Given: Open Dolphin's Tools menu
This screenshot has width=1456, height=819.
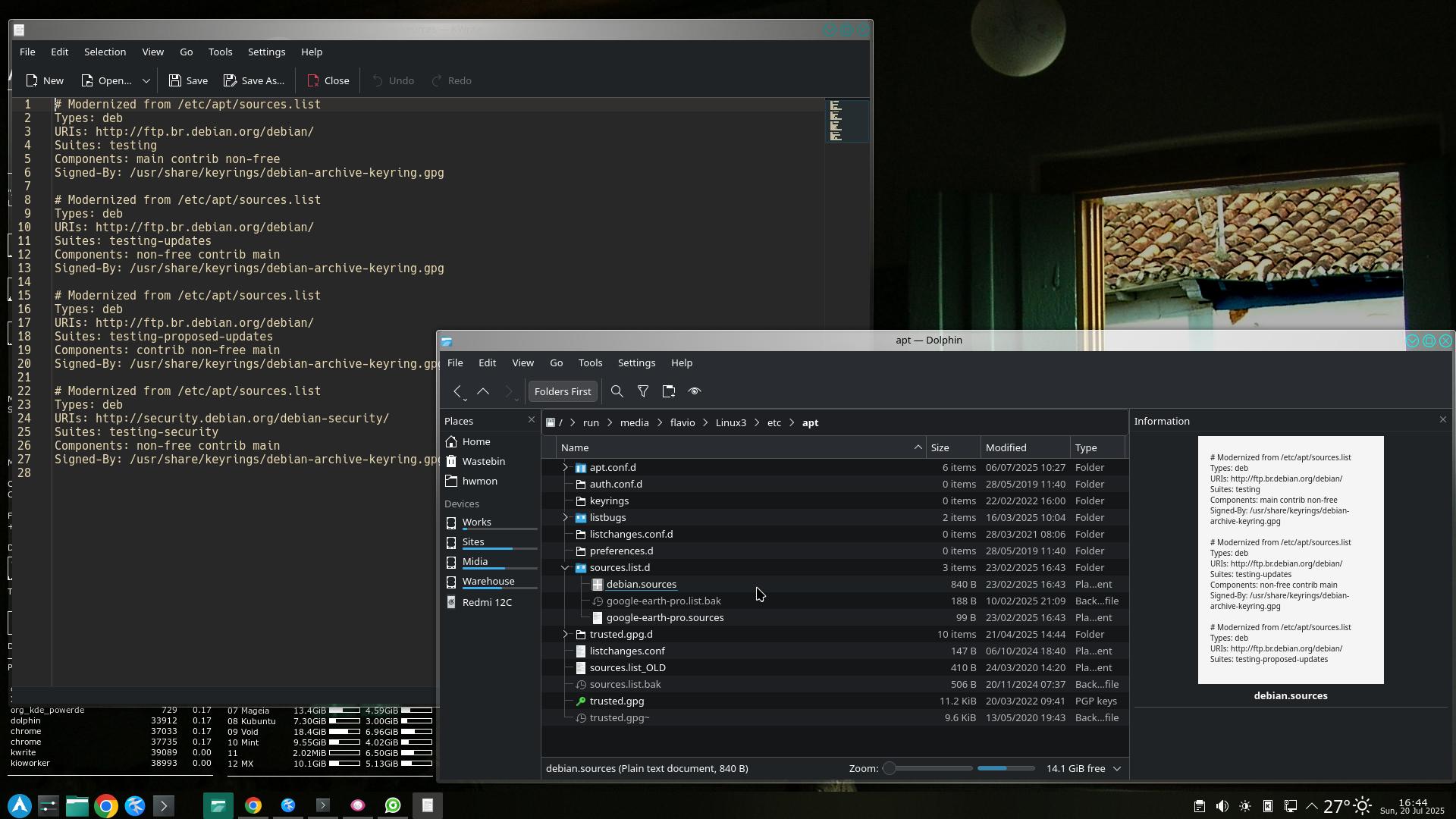Looking at the screenshot, I should 589,362.
